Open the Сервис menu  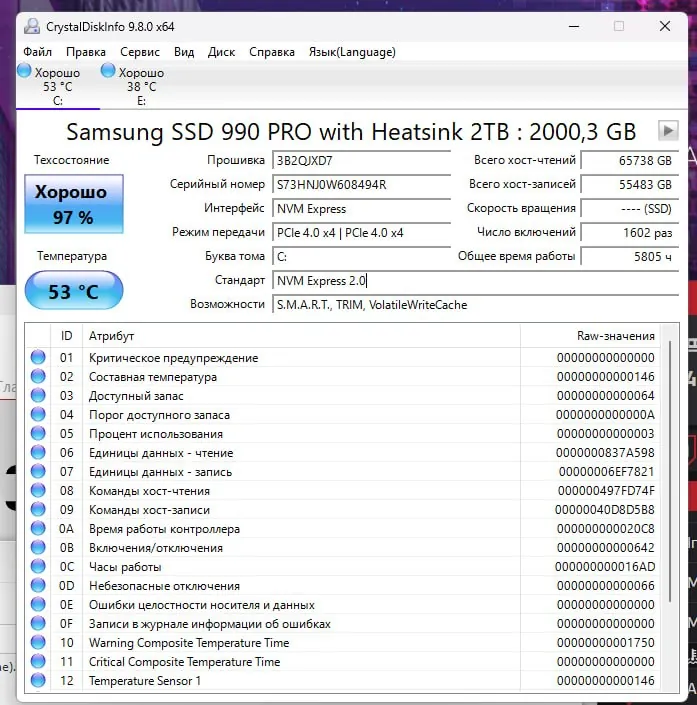click(x=140, y=52)
